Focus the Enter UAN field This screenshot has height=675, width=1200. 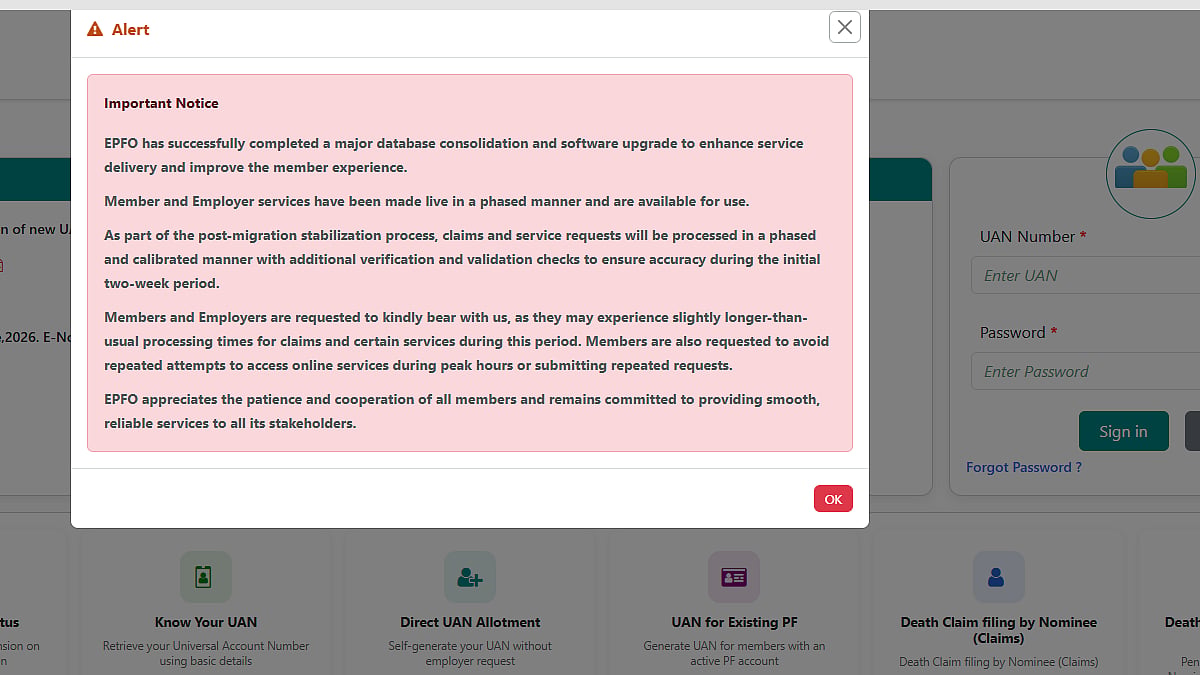click(x=1085, y=275)
